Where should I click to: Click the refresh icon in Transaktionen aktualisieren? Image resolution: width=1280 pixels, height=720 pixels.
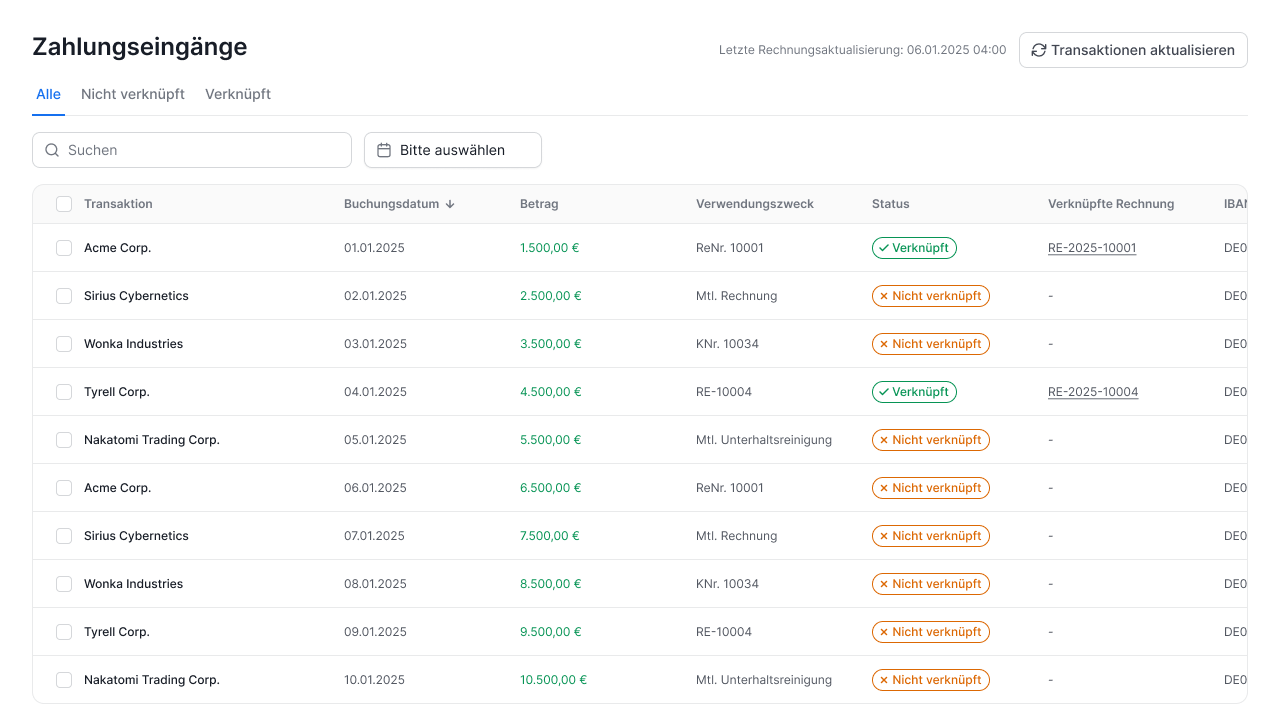1039,50
